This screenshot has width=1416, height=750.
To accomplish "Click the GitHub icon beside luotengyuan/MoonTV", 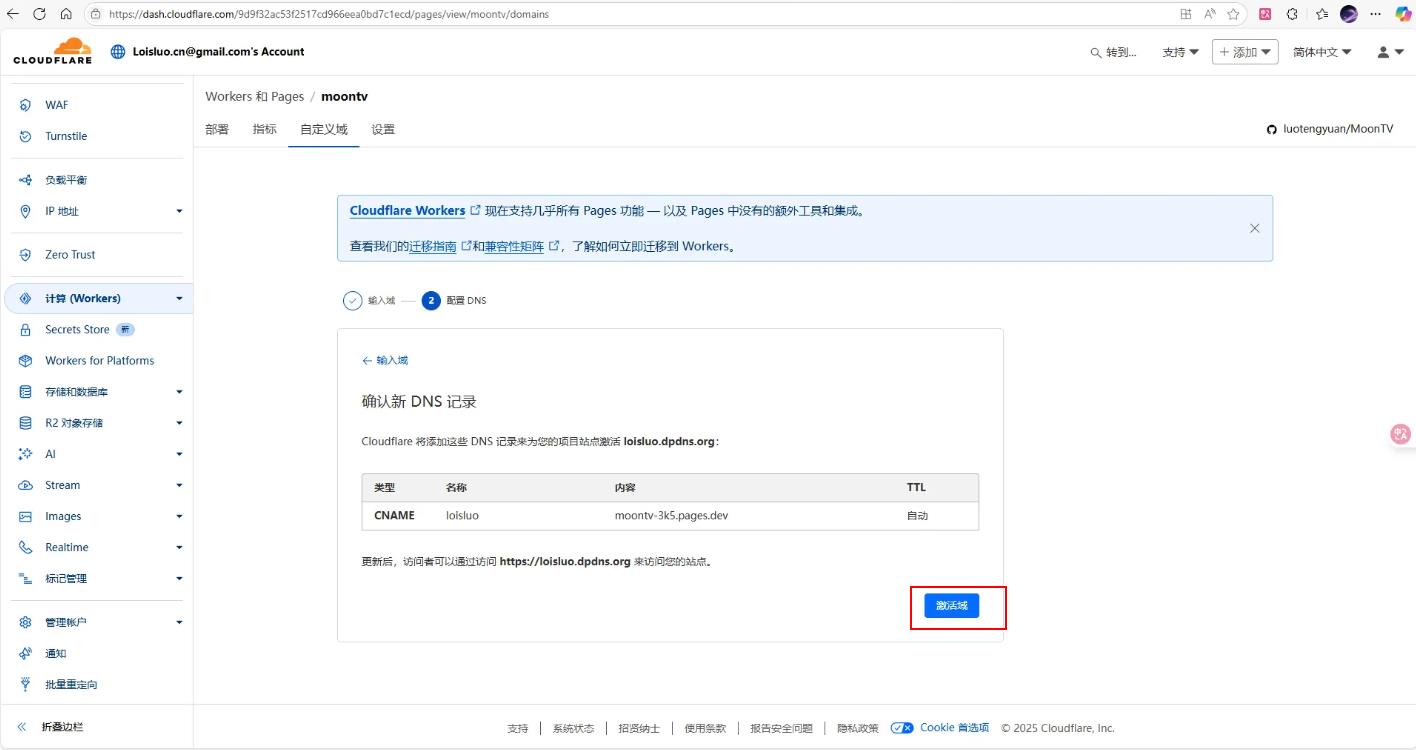I will (1272, 130).
